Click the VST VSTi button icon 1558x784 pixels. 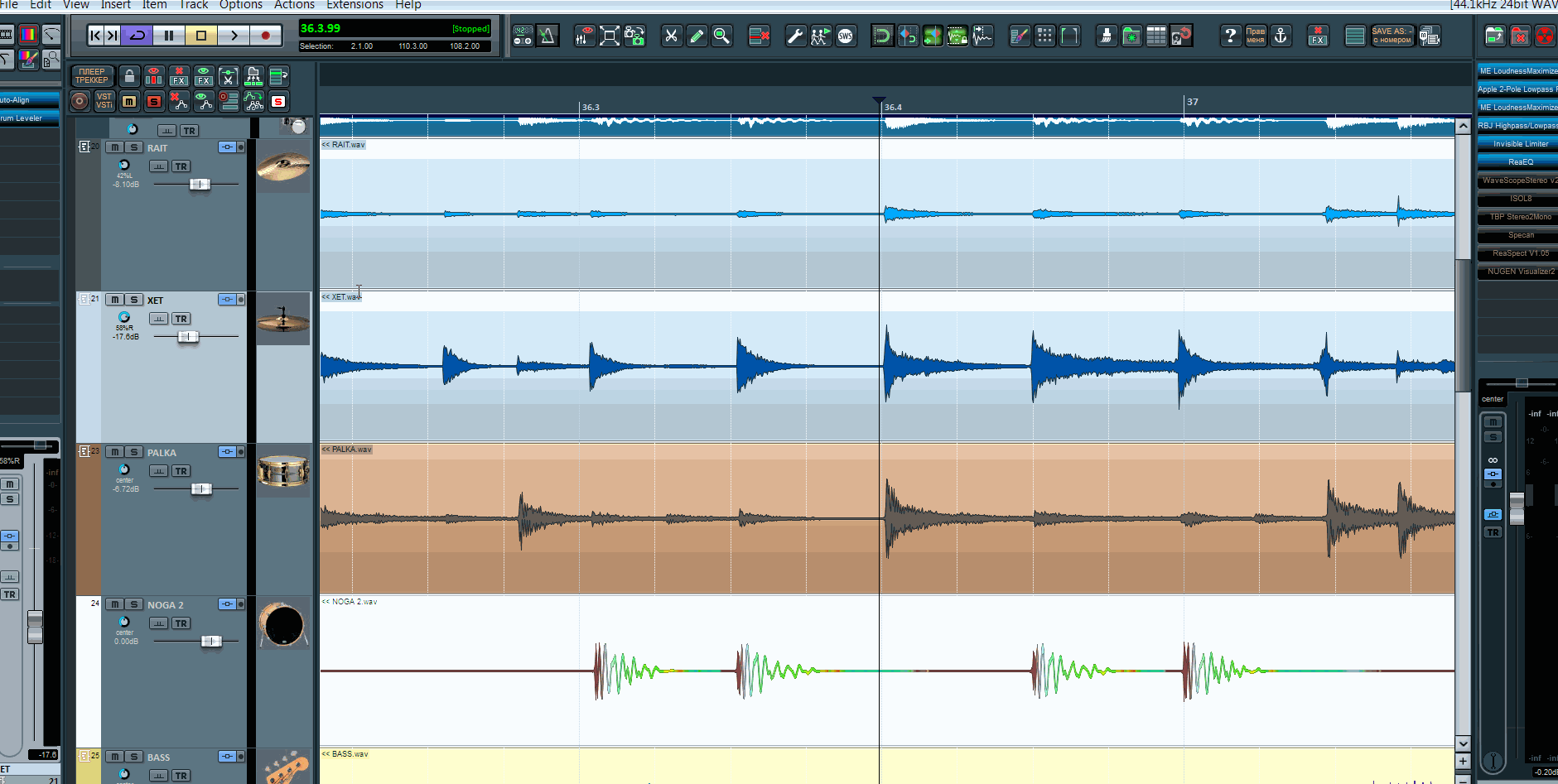104,101
